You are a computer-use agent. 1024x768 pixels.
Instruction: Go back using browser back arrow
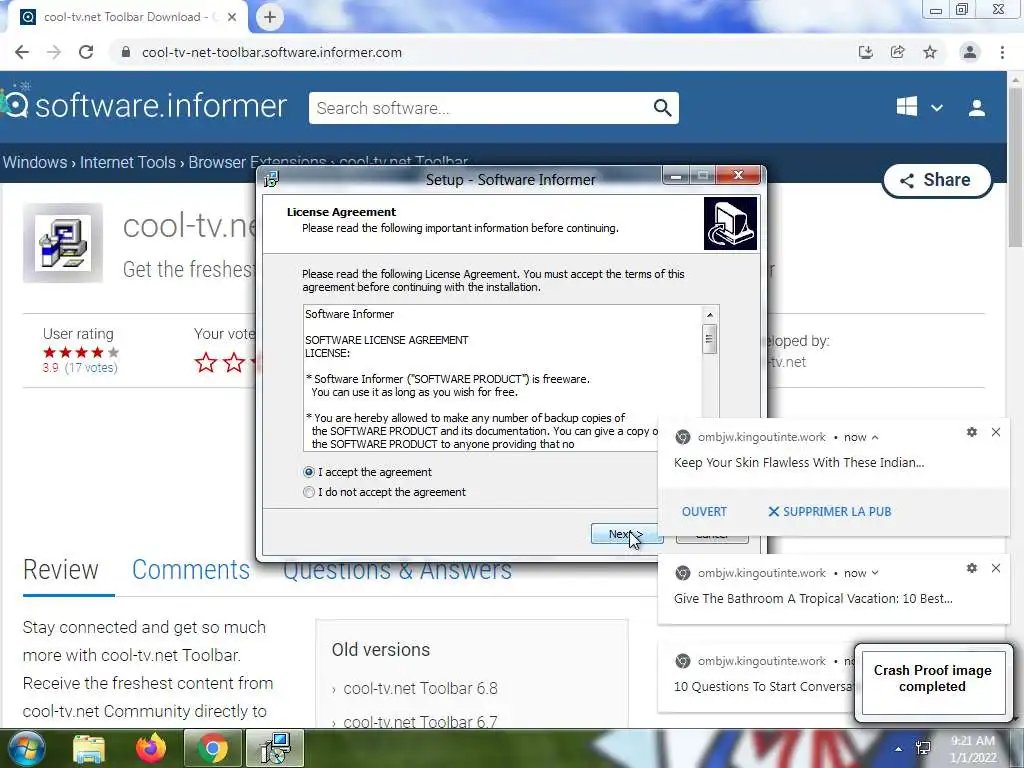[x=22, y=52]
